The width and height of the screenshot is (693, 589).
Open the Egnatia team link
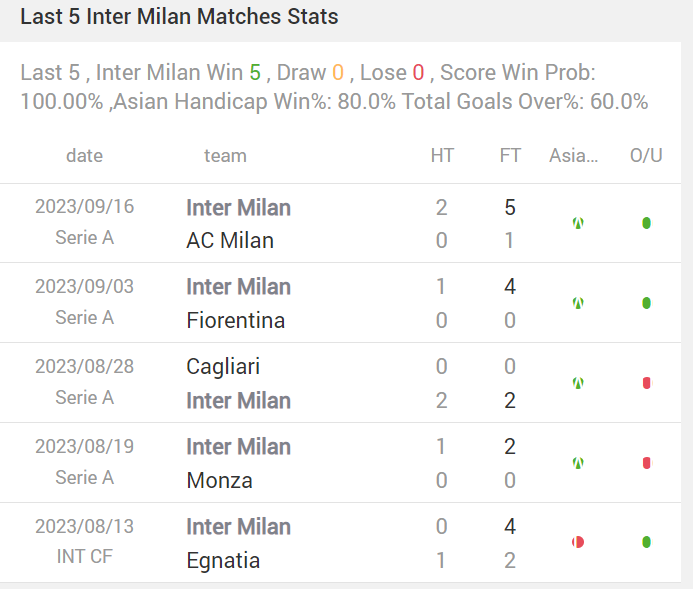point(223,561)
